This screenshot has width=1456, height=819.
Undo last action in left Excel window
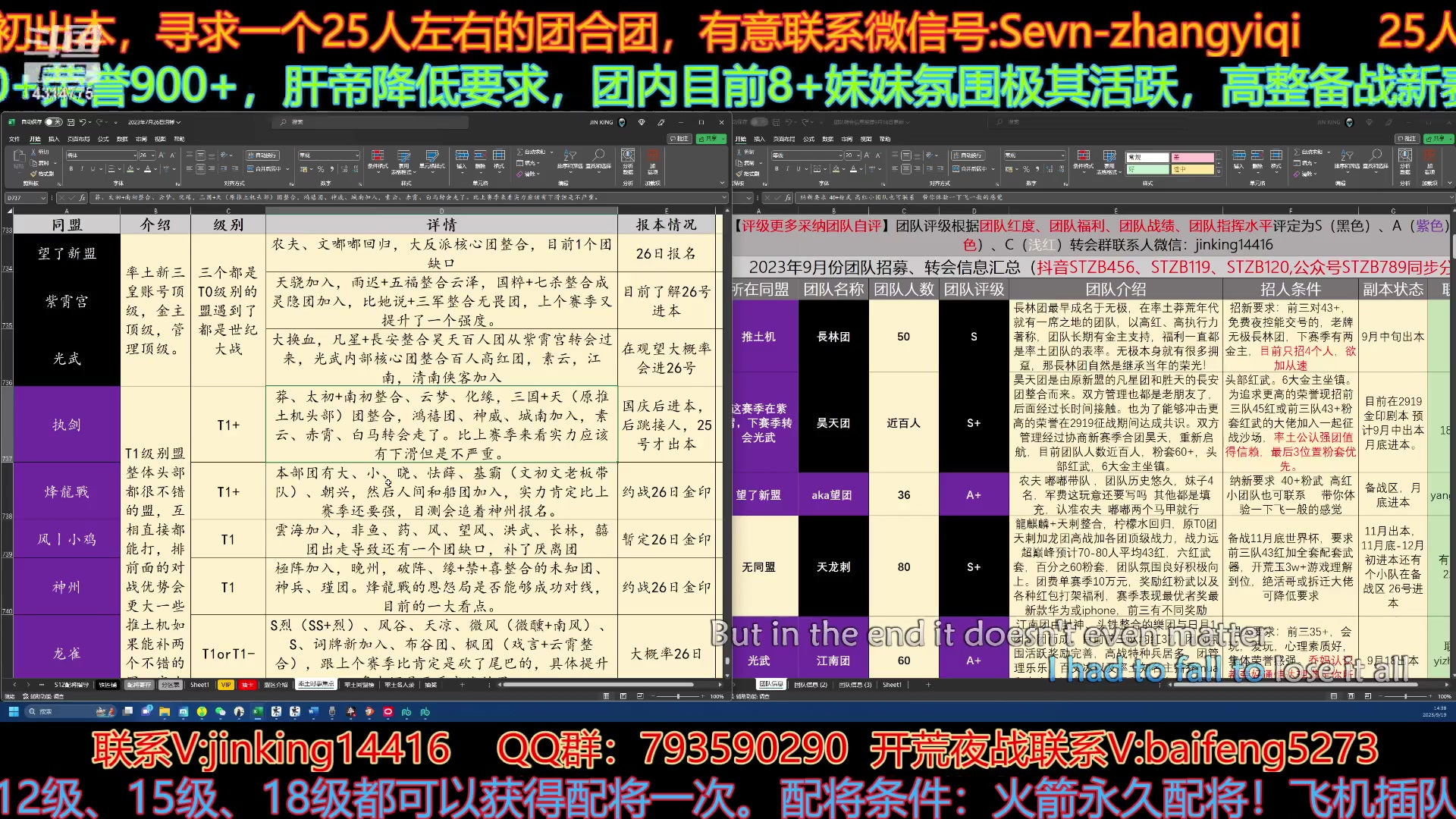point(83,122)
